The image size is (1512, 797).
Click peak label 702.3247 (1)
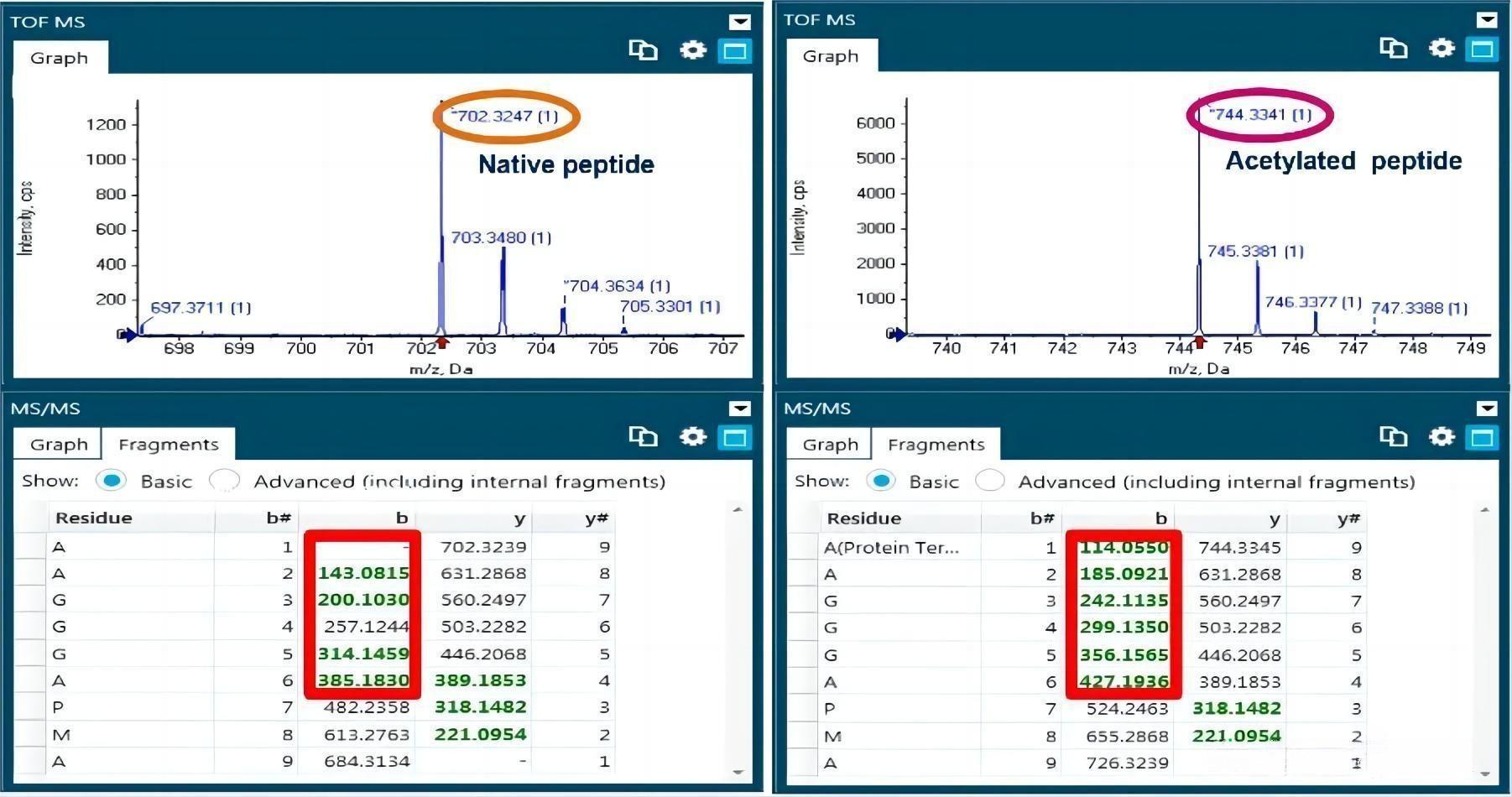pyautogui.click(x=506, y=116)
